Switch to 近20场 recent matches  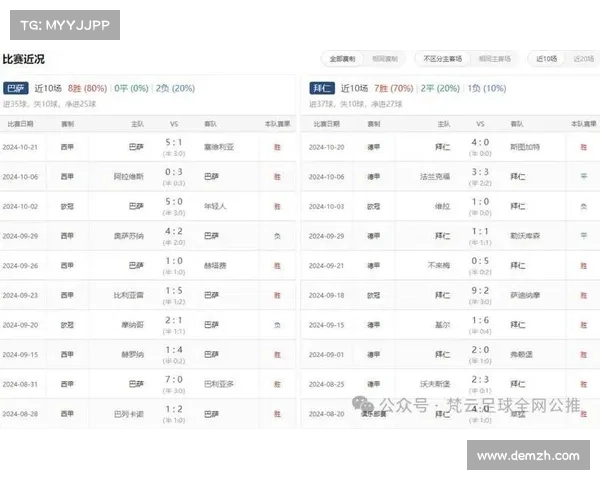pos(584,59)
